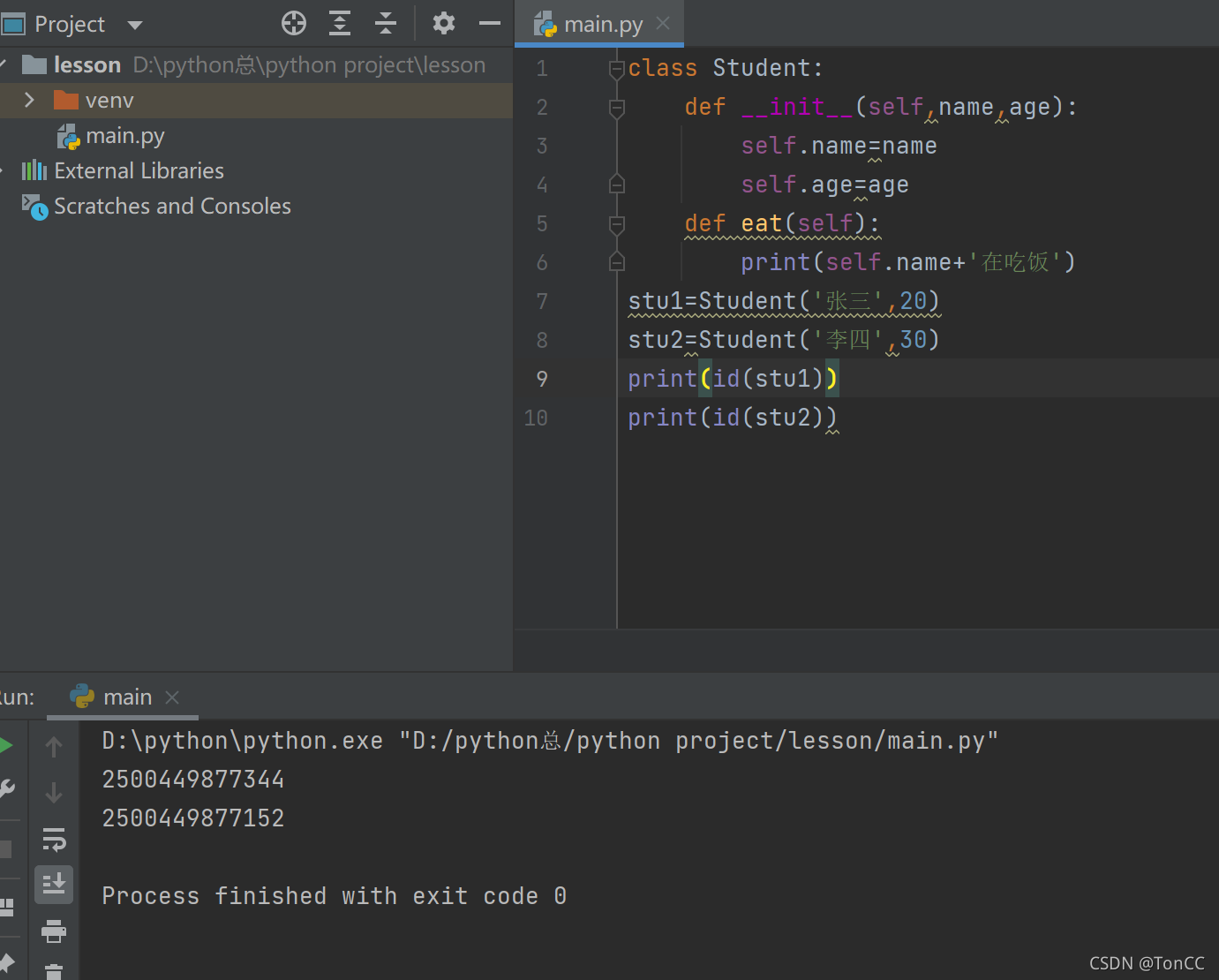Click the stop process square icon
The height and width of the screenshot is (980, 1219).
(x=5, y=849)
